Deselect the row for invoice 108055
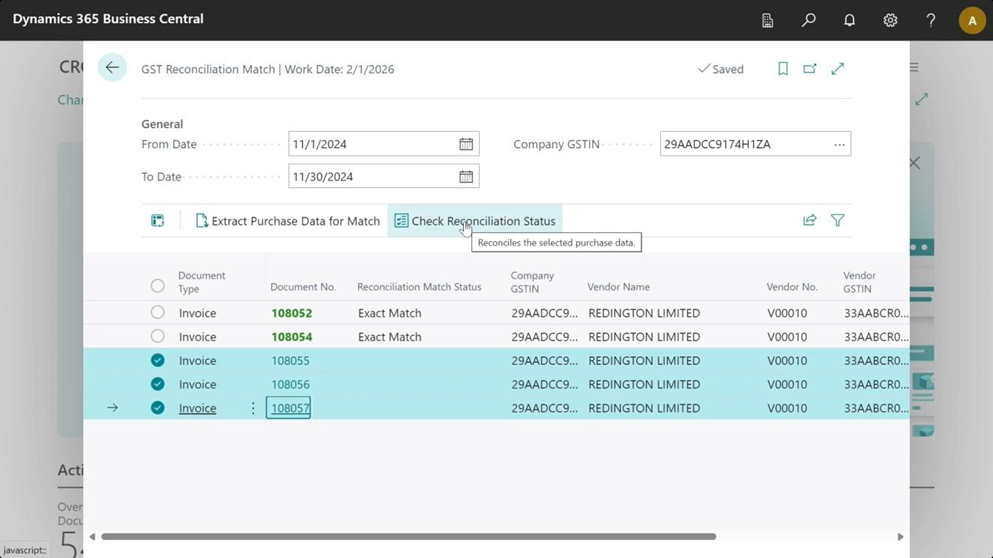Screen dimensions: 993x558 pyautogui.click(x=157, y=360)
